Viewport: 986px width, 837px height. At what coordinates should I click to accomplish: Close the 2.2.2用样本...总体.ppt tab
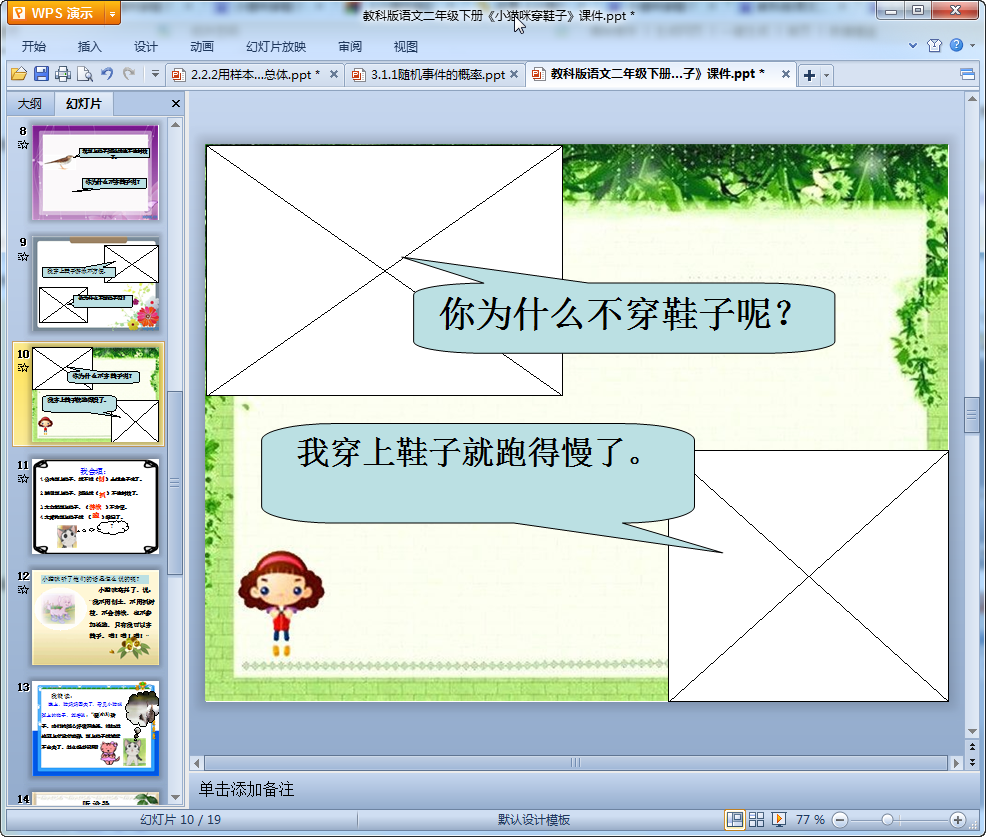pyautogui.click(x=334, y=74)
